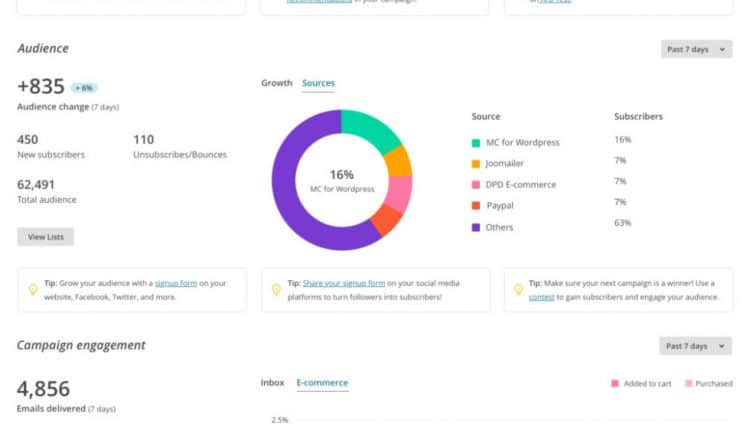
Task: Open the Audience Past 7 days dropdown
Action: pos(696,49)
